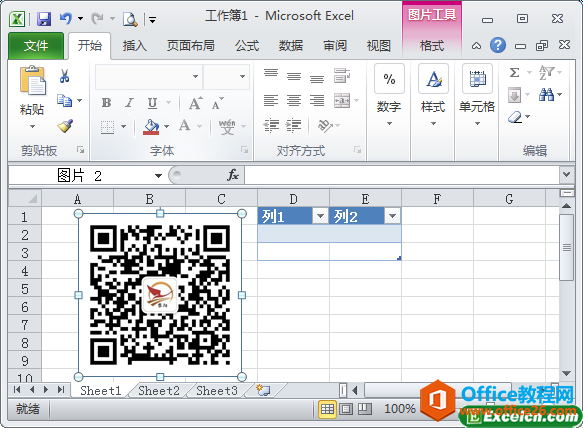The image size is (583, 428).
Task: Click the text Orientation icon
Action: click(325, 126)
